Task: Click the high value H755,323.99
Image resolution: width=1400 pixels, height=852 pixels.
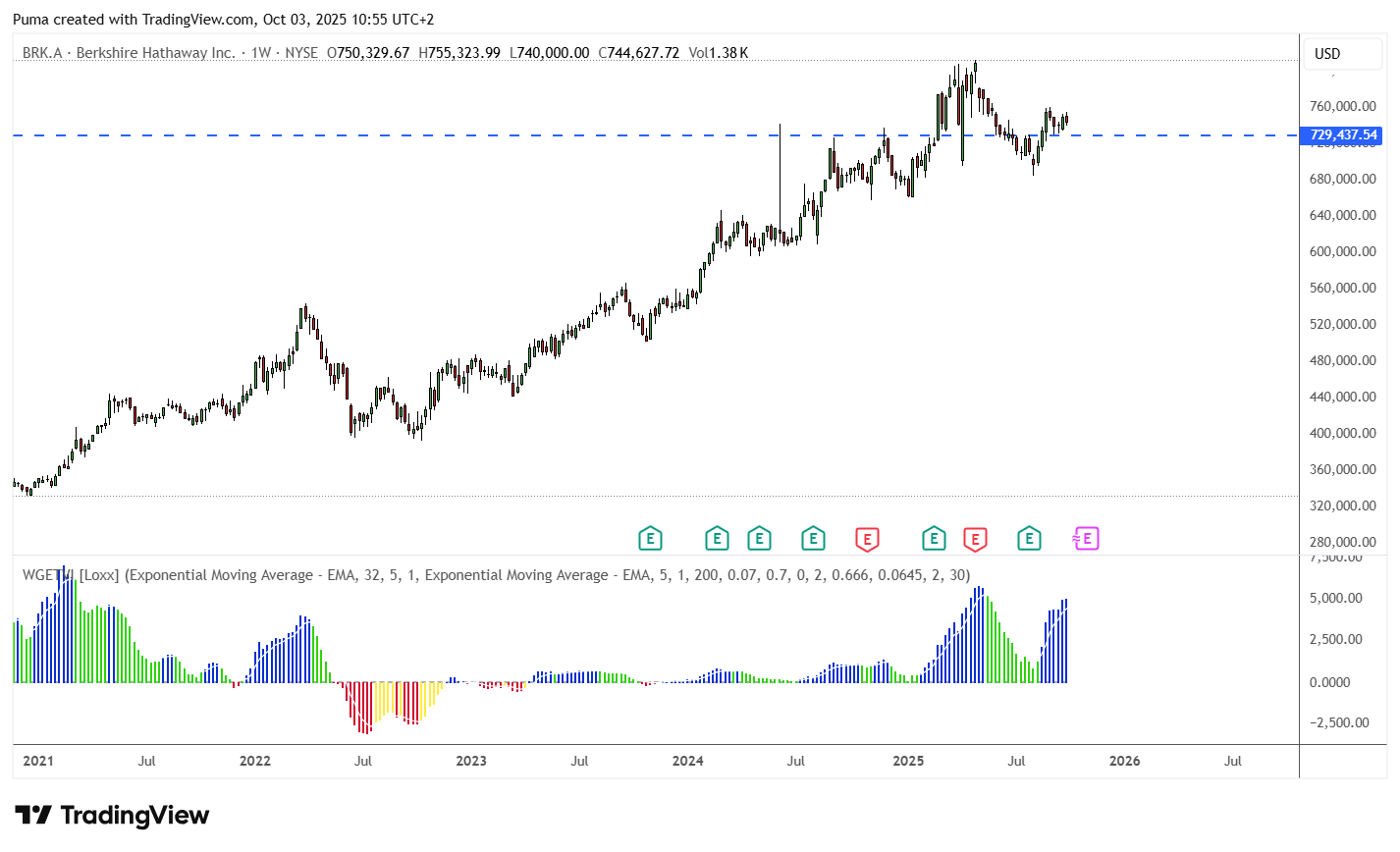Action: click(x=459, y=53)
